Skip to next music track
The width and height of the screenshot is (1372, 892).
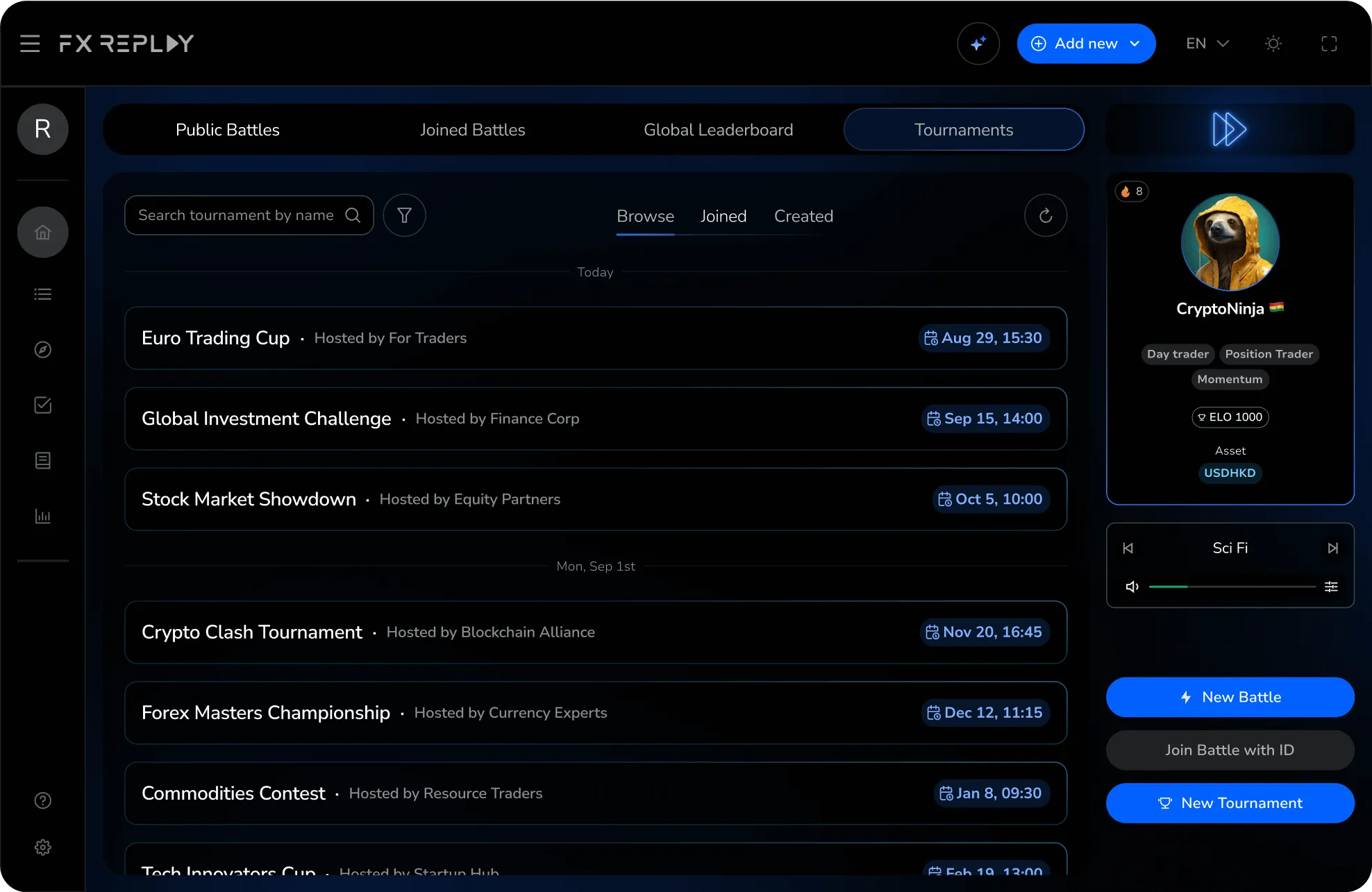click(x=1332, y=548)
